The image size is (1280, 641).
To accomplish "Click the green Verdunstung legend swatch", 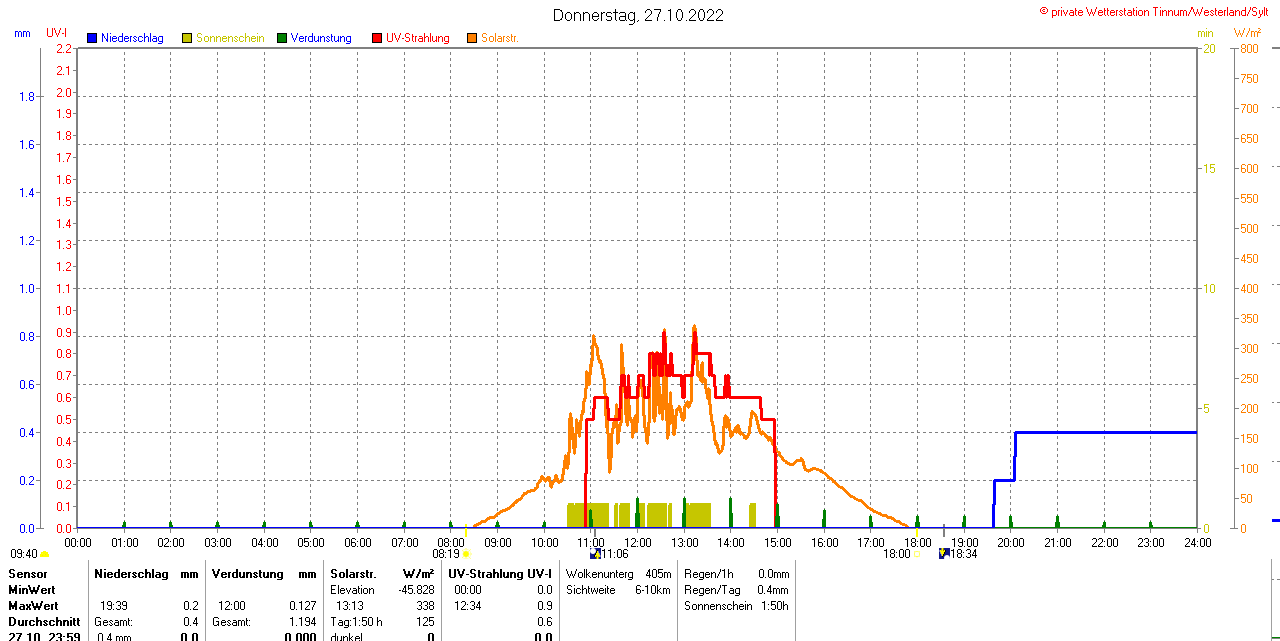I will (282, 38).
